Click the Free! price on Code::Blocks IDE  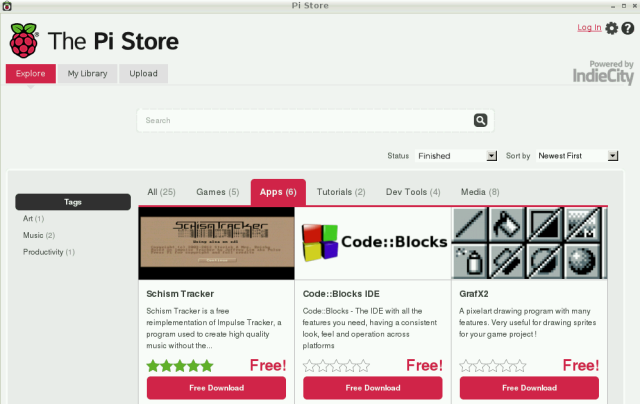pyautogui.click(x=424, y=365)
